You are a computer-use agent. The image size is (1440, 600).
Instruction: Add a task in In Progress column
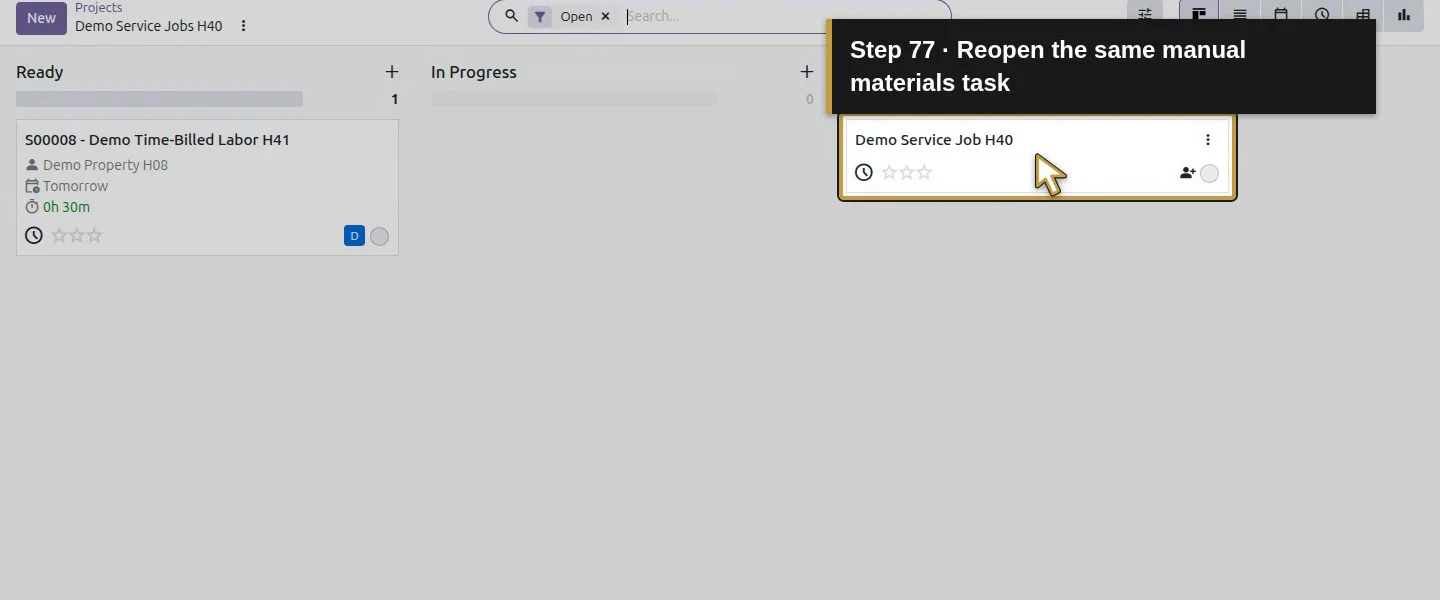point(807,72)
